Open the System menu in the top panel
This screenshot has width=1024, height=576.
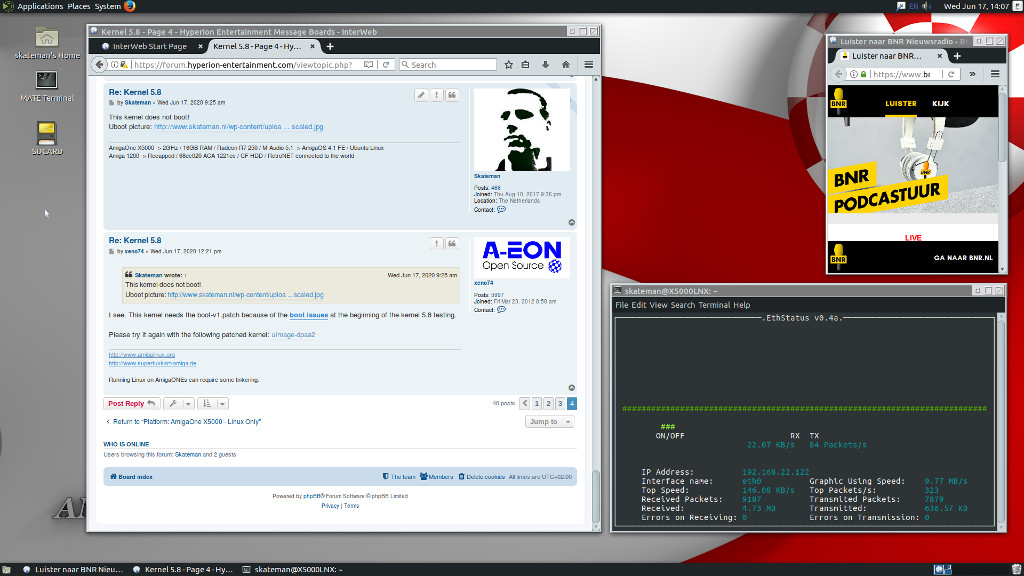107,6
